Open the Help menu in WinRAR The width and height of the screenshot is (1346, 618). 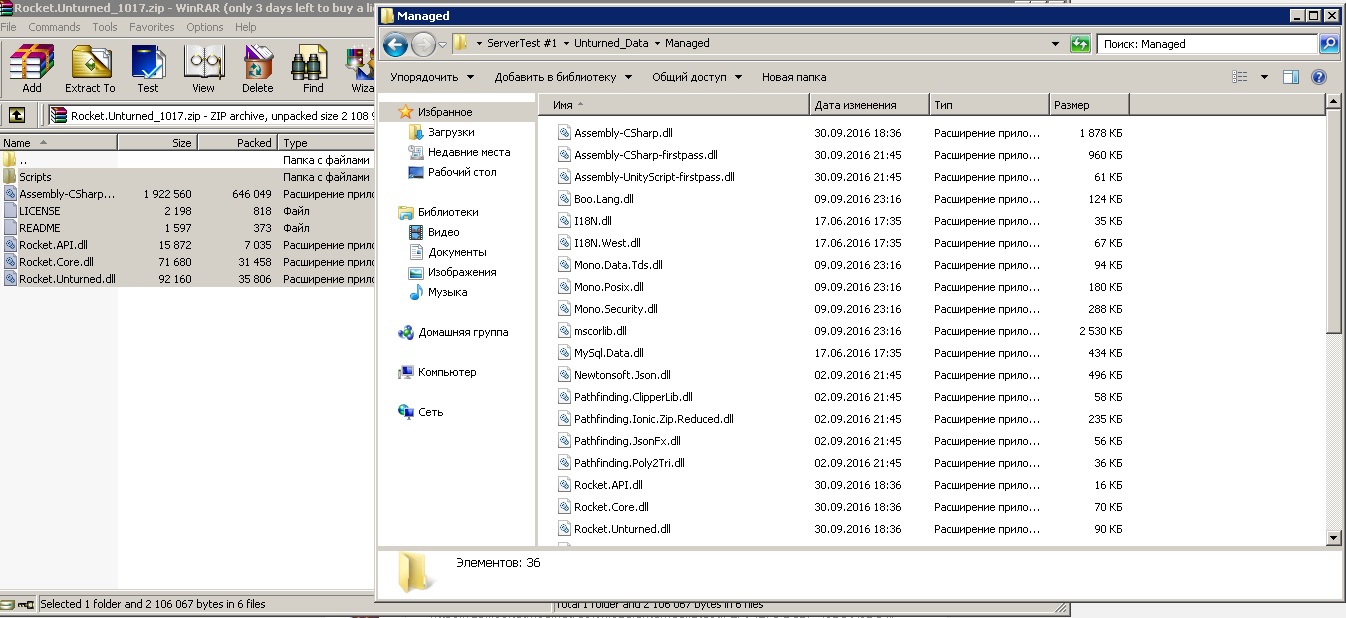click(246, 27)
